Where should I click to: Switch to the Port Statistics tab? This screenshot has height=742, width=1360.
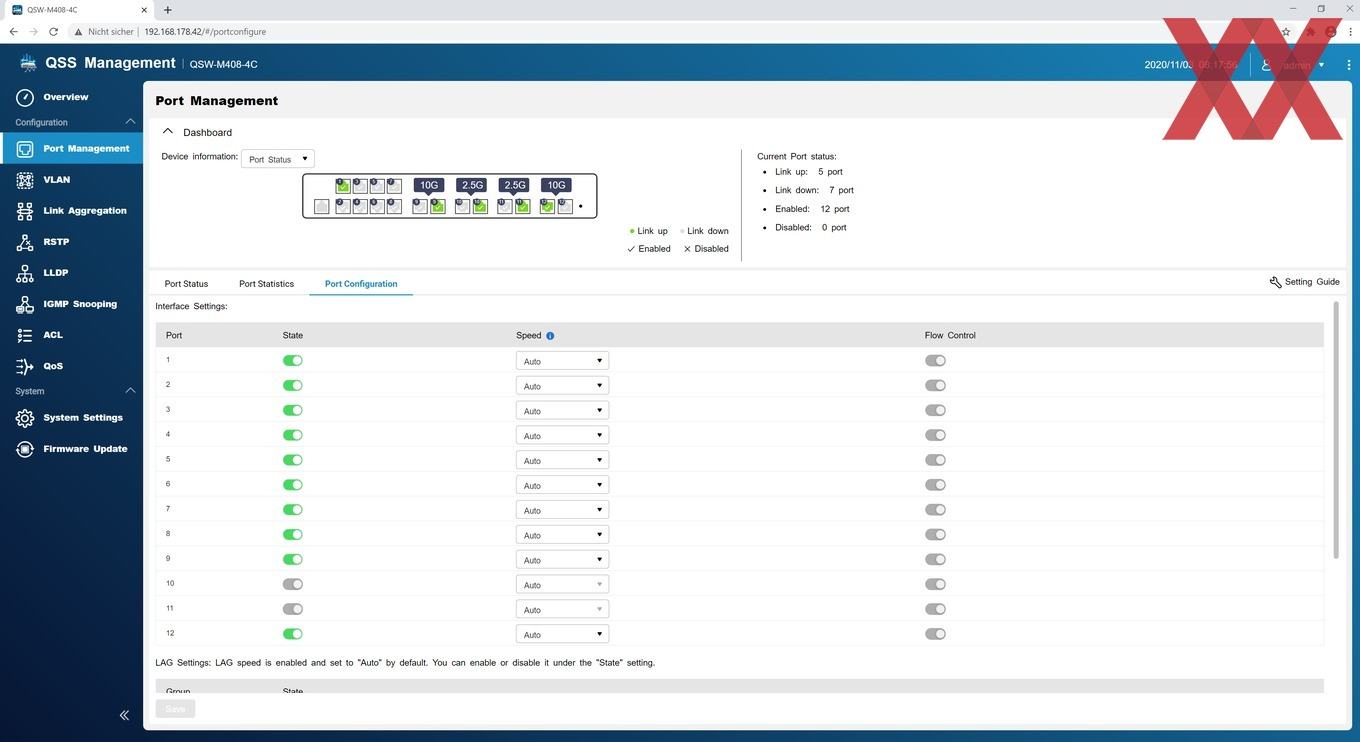[x=266, y=284]
